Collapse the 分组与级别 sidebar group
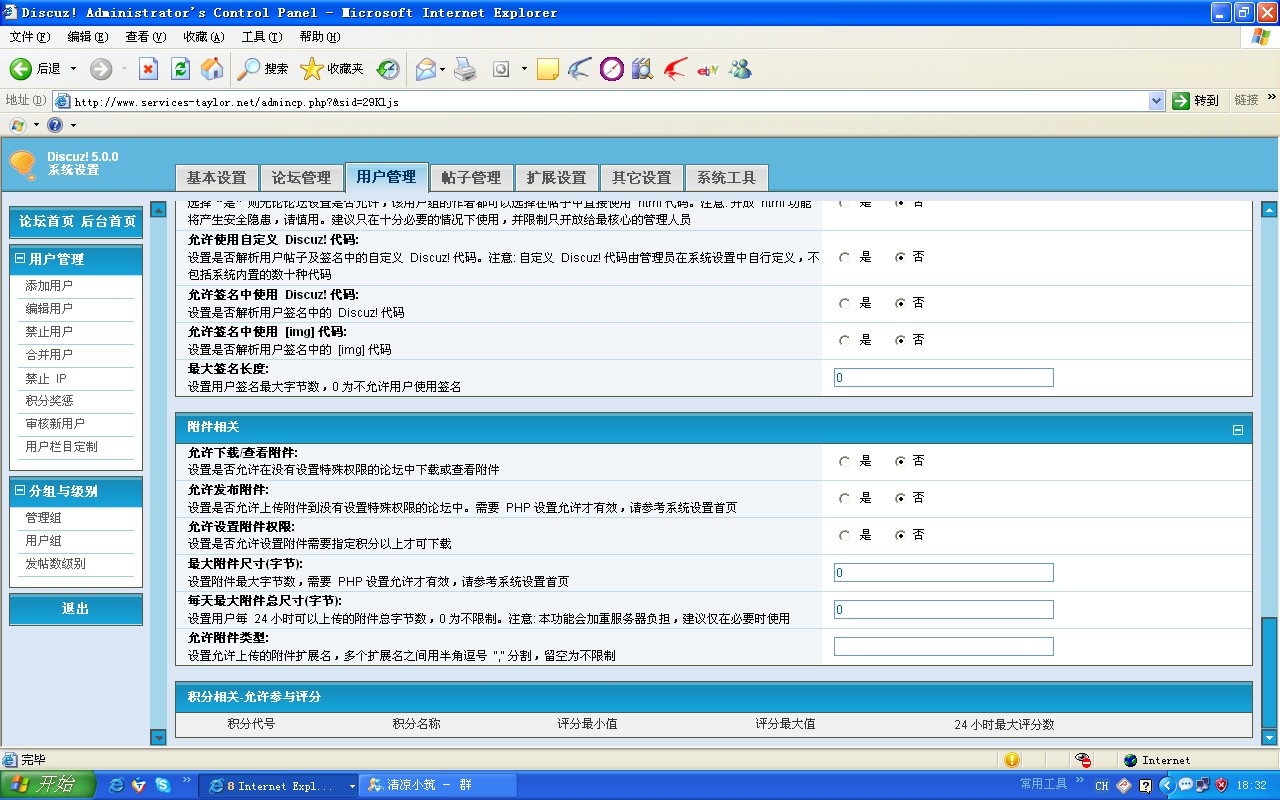This screenshot has width=1280, height=800. 20,491
